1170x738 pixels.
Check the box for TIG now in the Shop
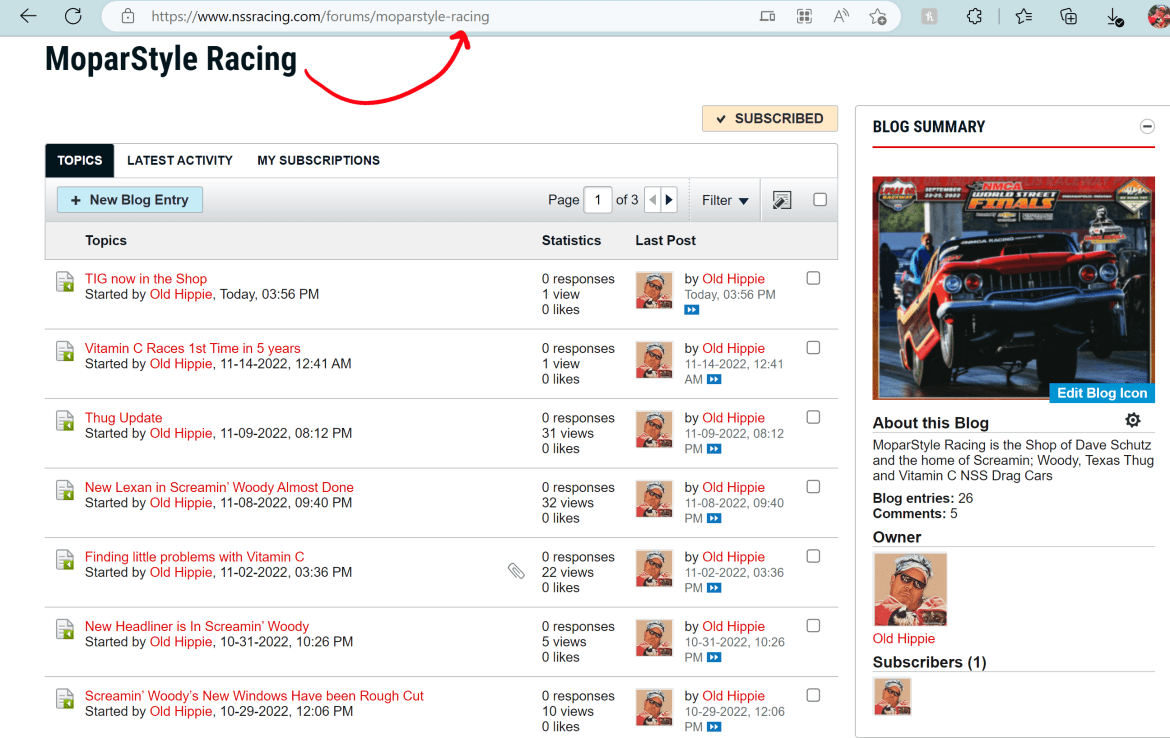point(813,278)
